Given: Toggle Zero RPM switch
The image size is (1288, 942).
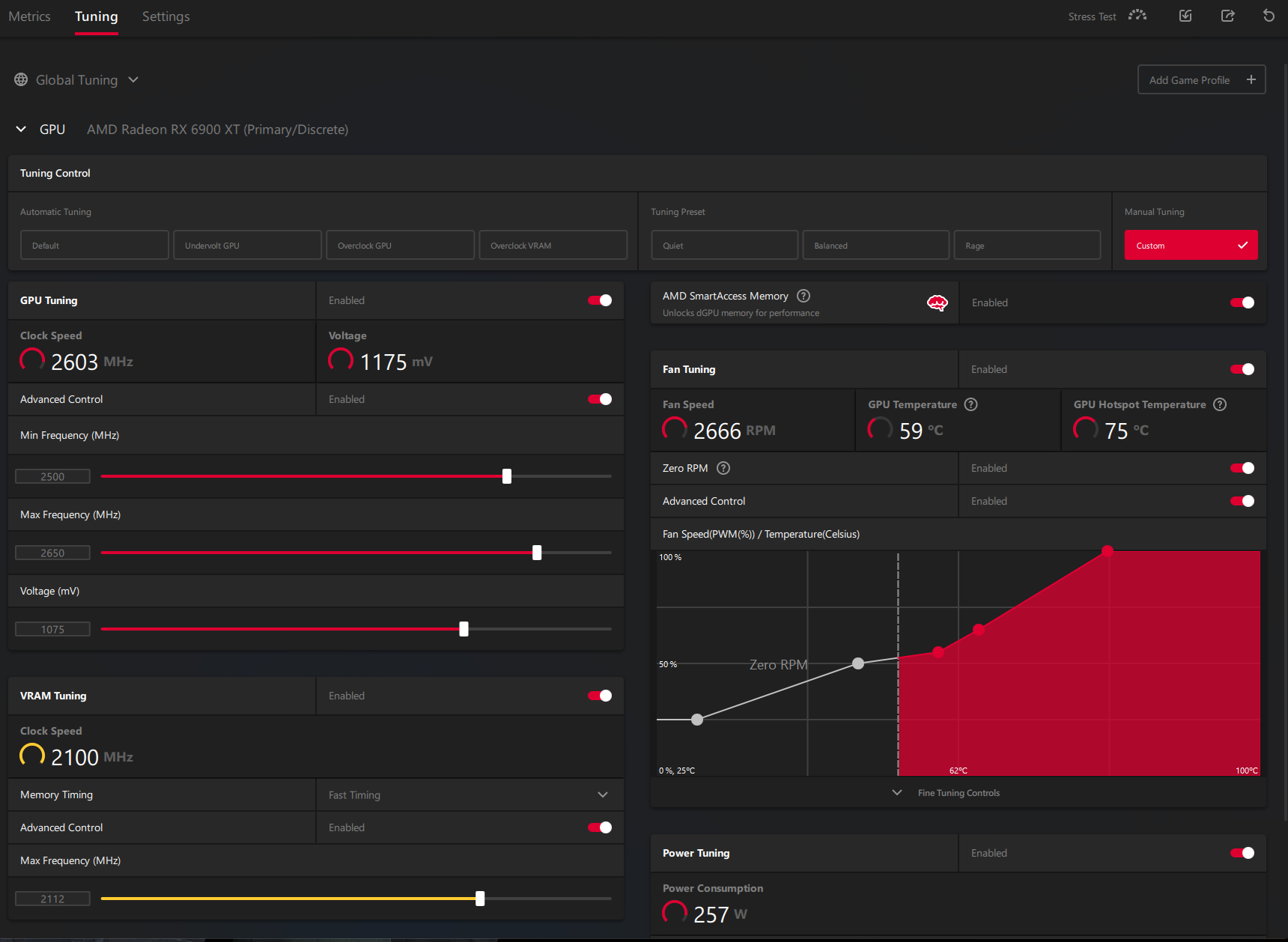Looking at the screenshot, I should [x=1242, y=468].
